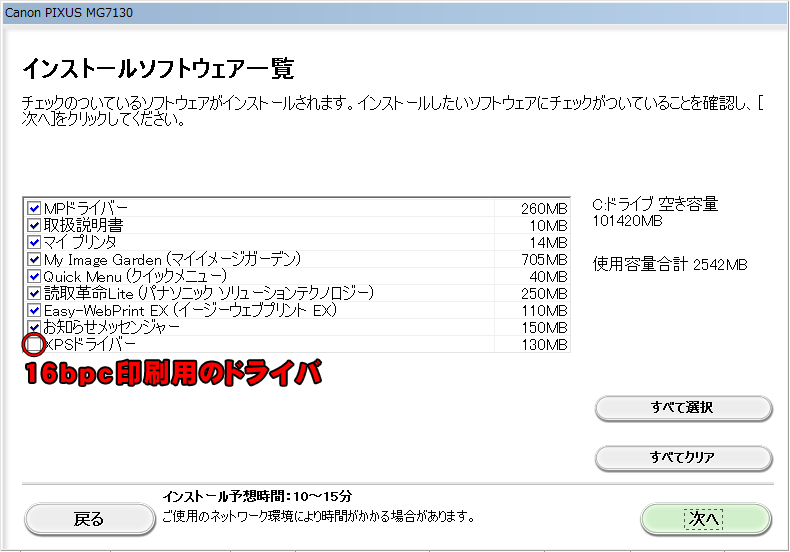Viewport: 790px width, 552px height.
Task: Click the インストールソフトウェア一覧 heading
Action: (x=158, y=68)
